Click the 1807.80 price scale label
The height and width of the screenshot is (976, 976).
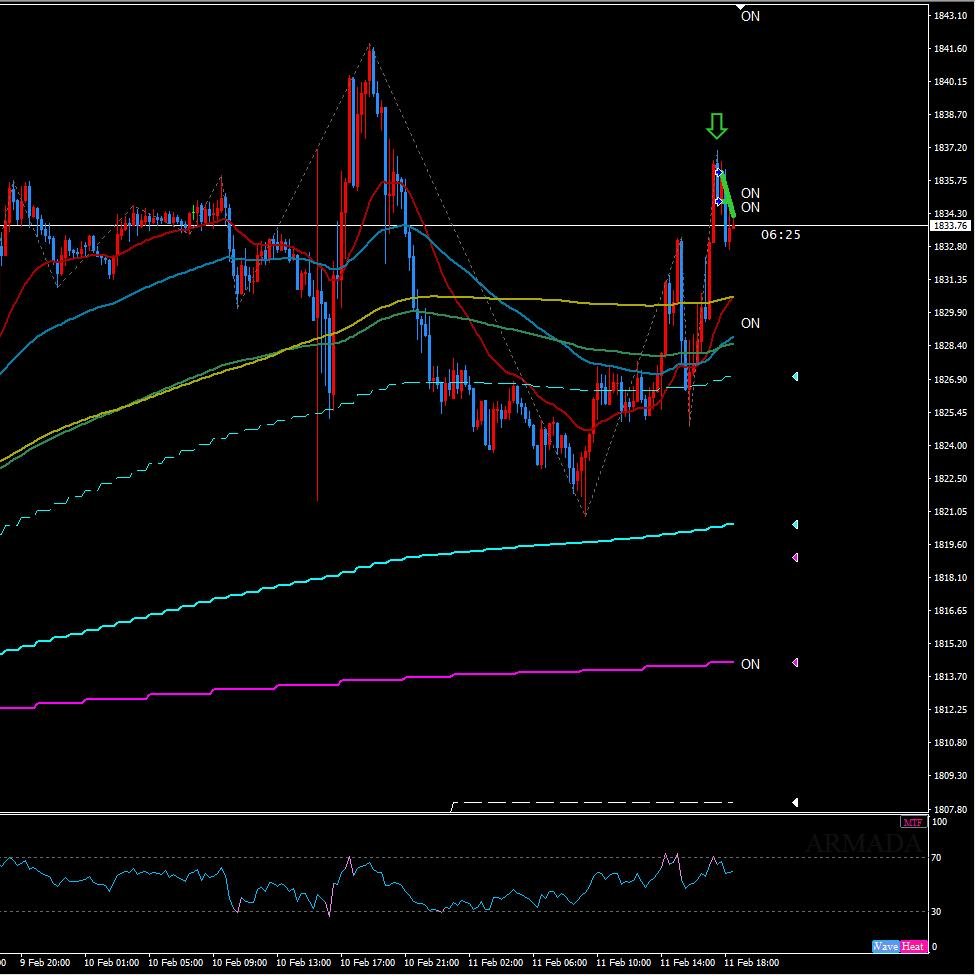tap(950, 809)
